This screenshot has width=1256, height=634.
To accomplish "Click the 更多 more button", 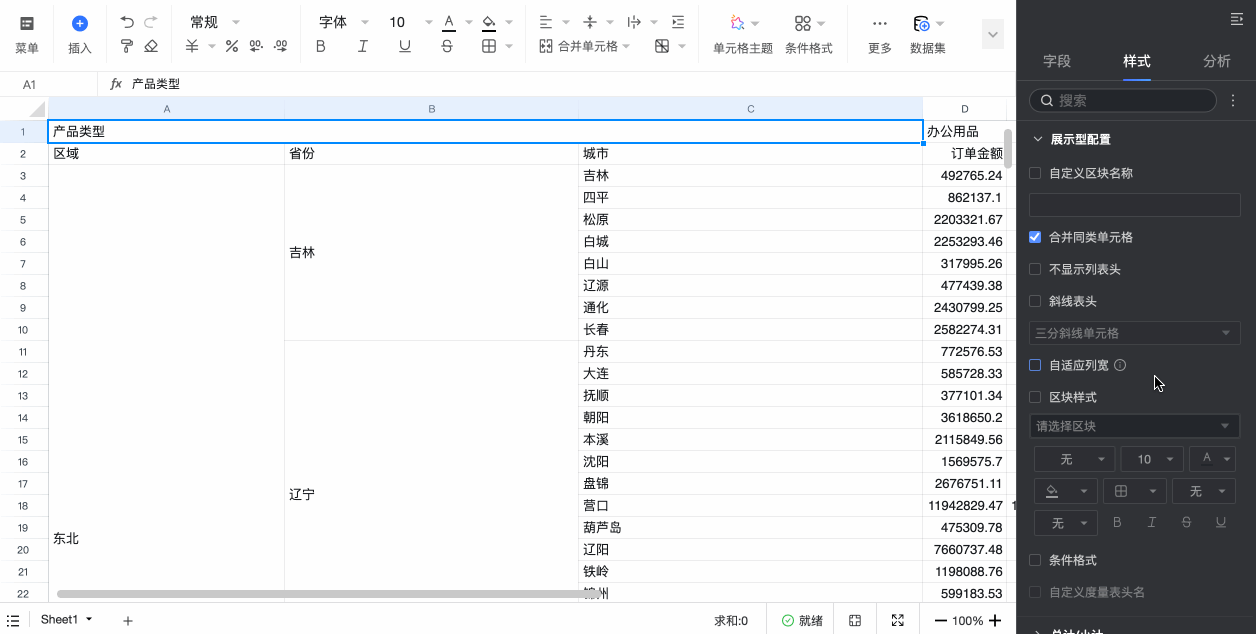I will (879, 33).
